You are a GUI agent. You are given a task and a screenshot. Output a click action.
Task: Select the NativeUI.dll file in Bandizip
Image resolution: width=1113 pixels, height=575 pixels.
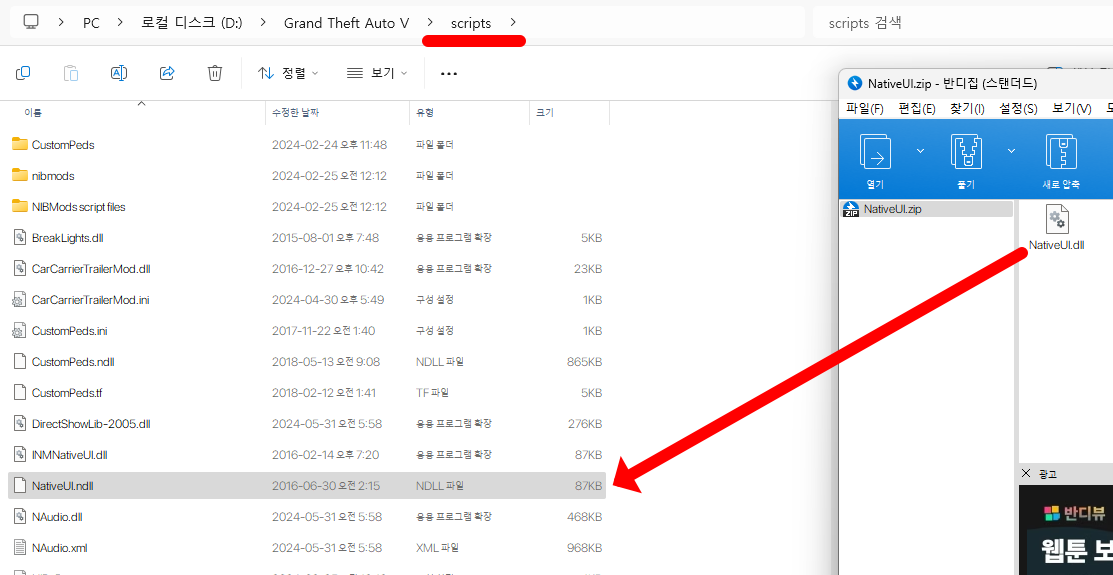point(1056,228)
